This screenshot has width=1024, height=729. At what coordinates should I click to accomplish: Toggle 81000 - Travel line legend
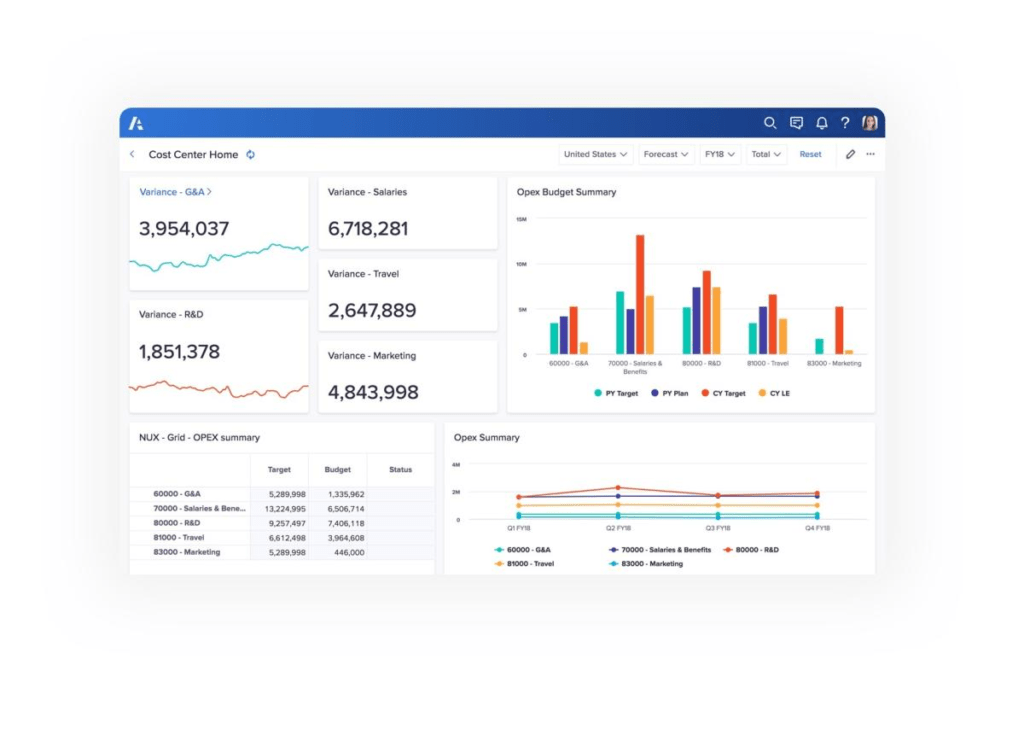pyautogui.click(x=524, y=564)
